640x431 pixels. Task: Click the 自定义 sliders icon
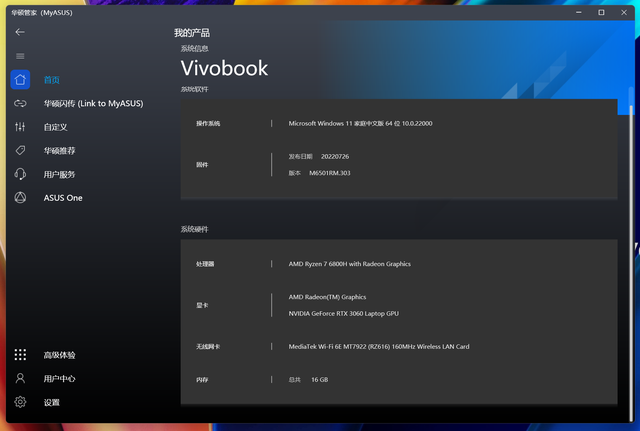(x=20, y=127)
